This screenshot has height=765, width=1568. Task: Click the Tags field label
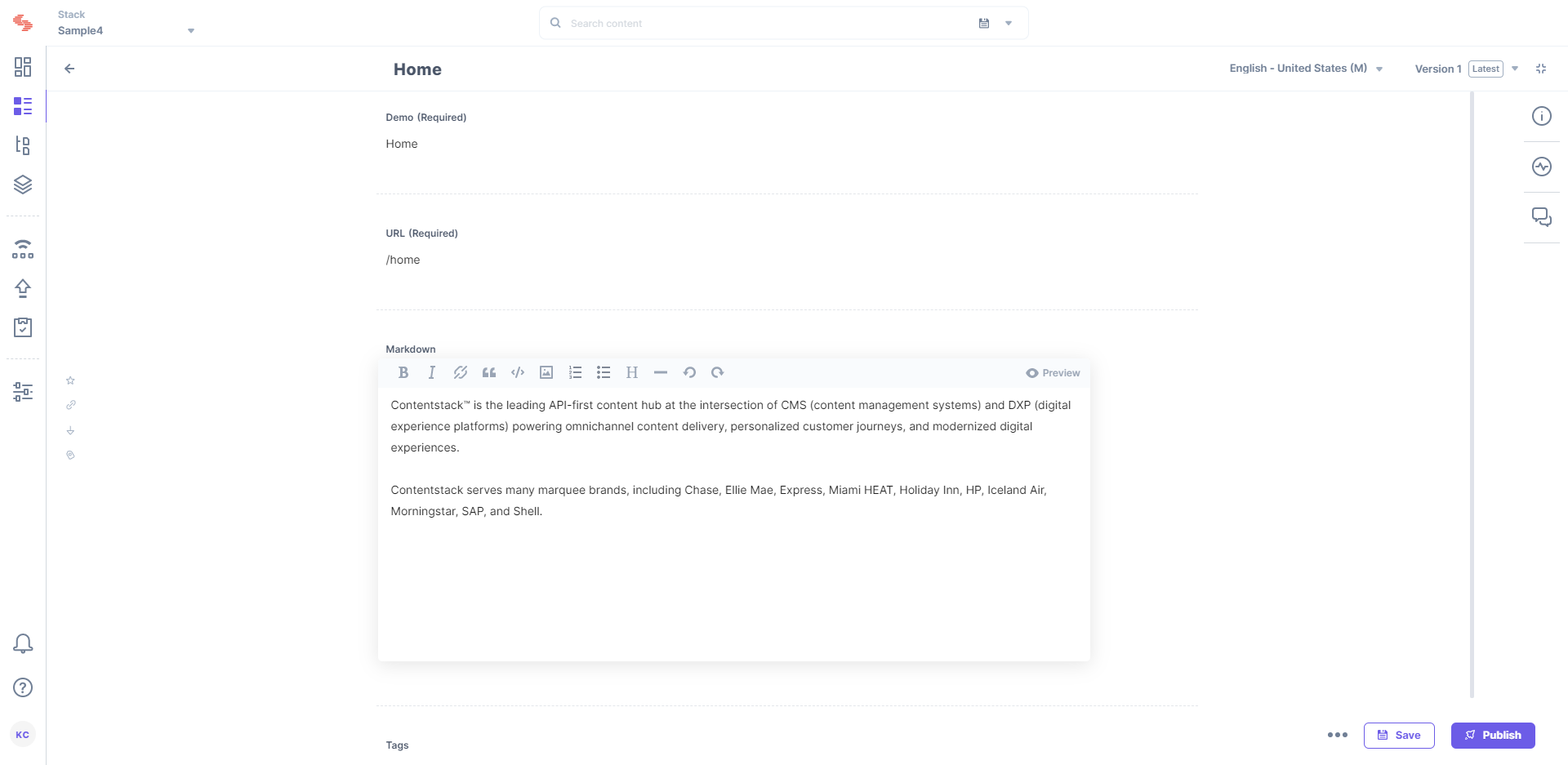[x=397, y=745]
